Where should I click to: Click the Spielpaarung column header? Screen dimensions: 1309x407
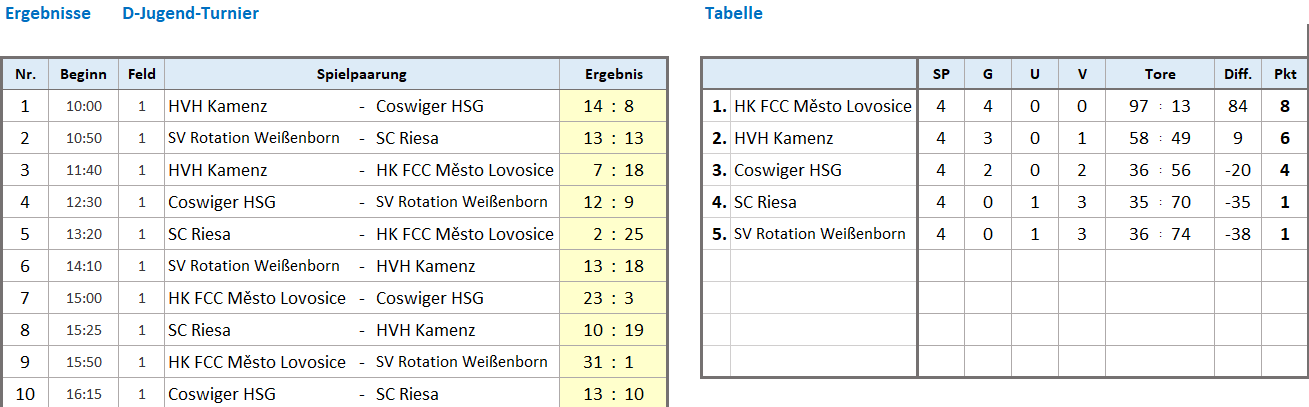362,74
